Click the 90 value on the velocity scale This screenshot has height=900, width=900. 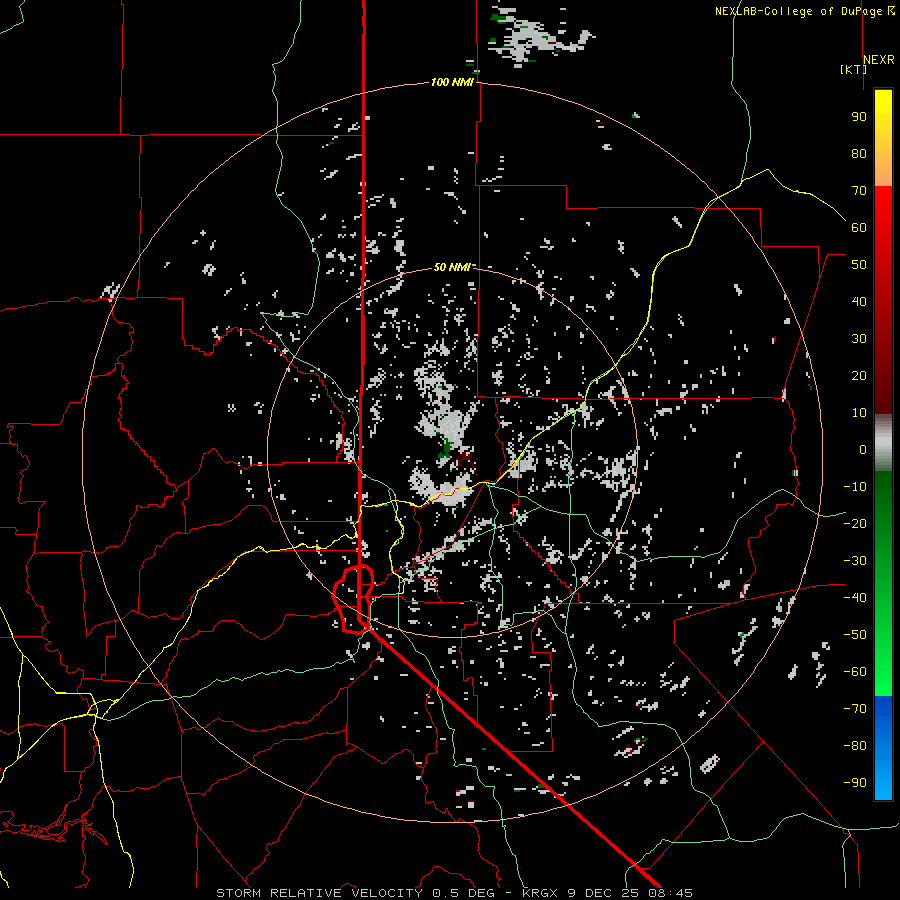pyautogui.click(x=859, y=117)
